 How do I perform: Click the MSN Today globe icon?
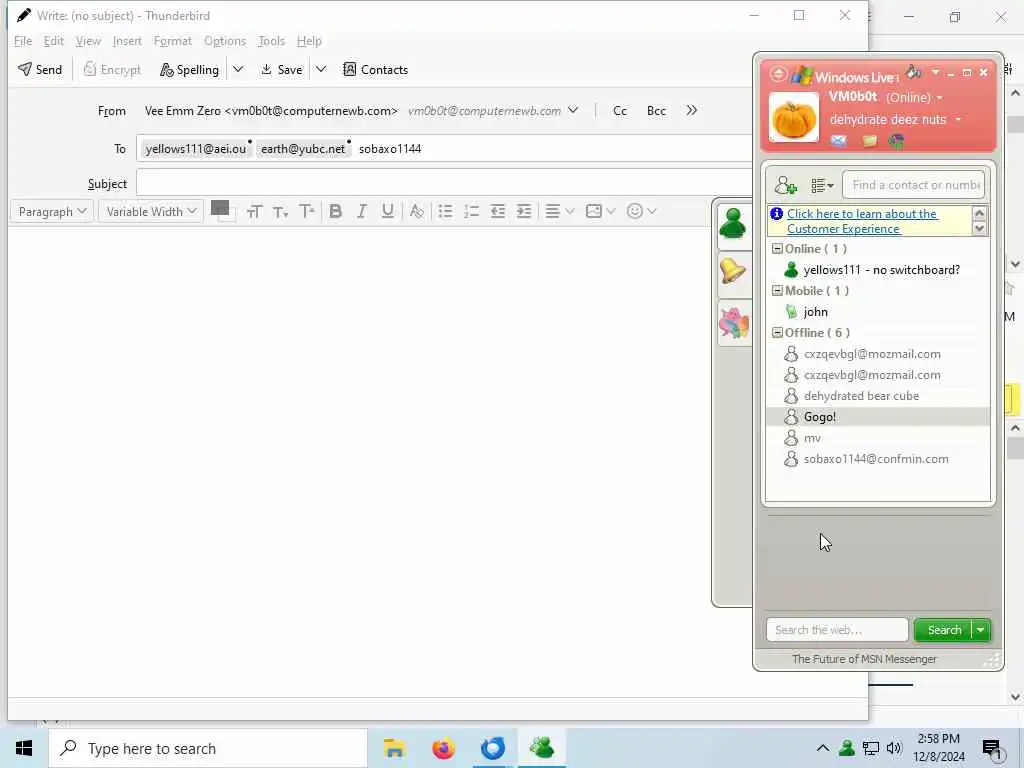pyautogui.click(x=896, y=140)
